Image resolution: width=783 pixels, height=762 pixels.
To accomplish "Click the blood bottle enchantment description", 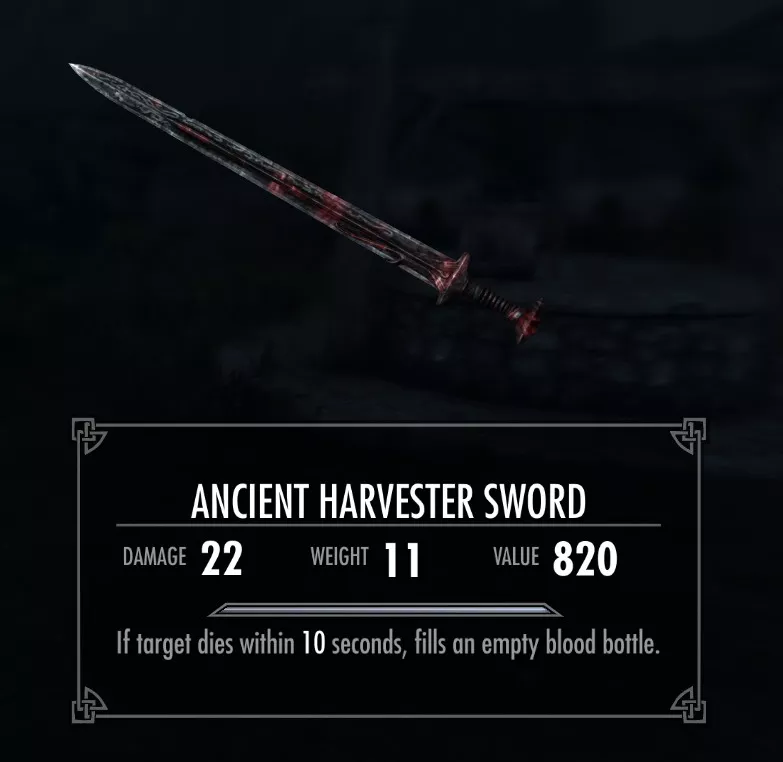I will [x=388, y=644].
